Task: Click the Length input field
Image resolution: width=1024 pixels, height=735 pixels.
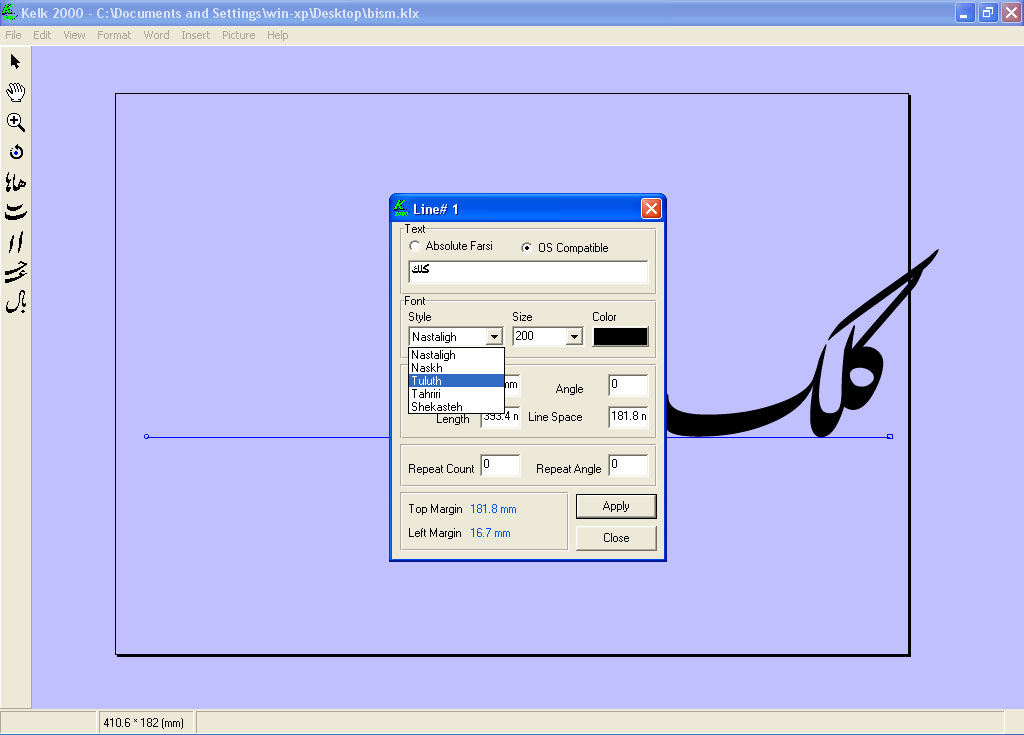Action: tap(501, 417)
